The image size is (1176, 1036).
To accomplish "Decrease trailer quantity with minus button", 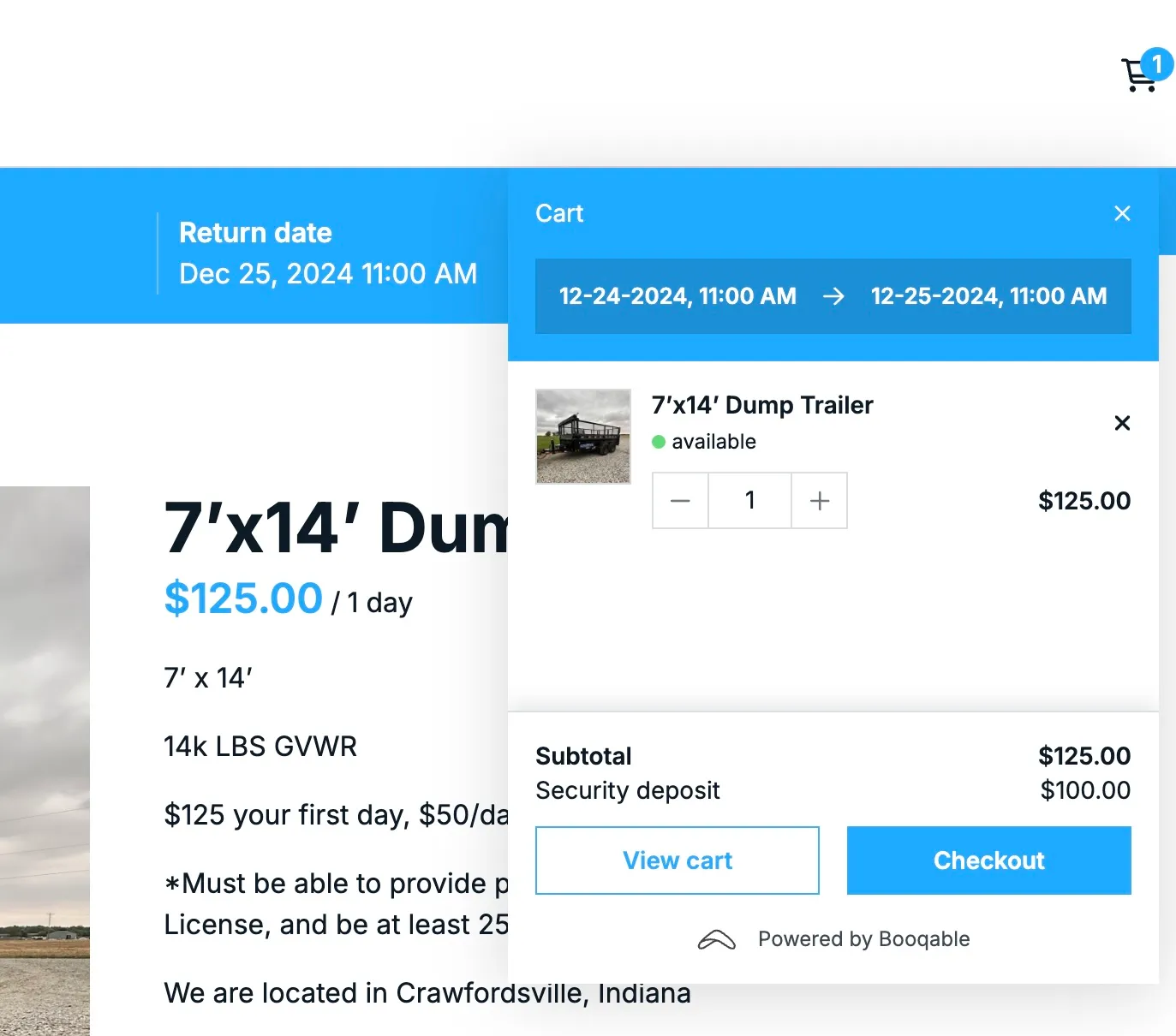I will (x=680, y=501).
